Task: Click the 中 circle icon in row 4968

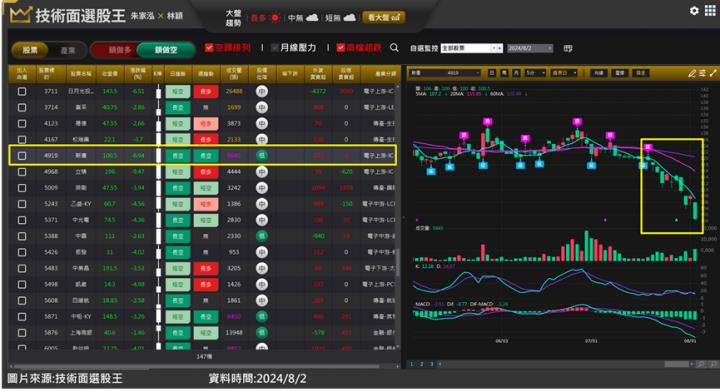Action: (x=262, y=172)
